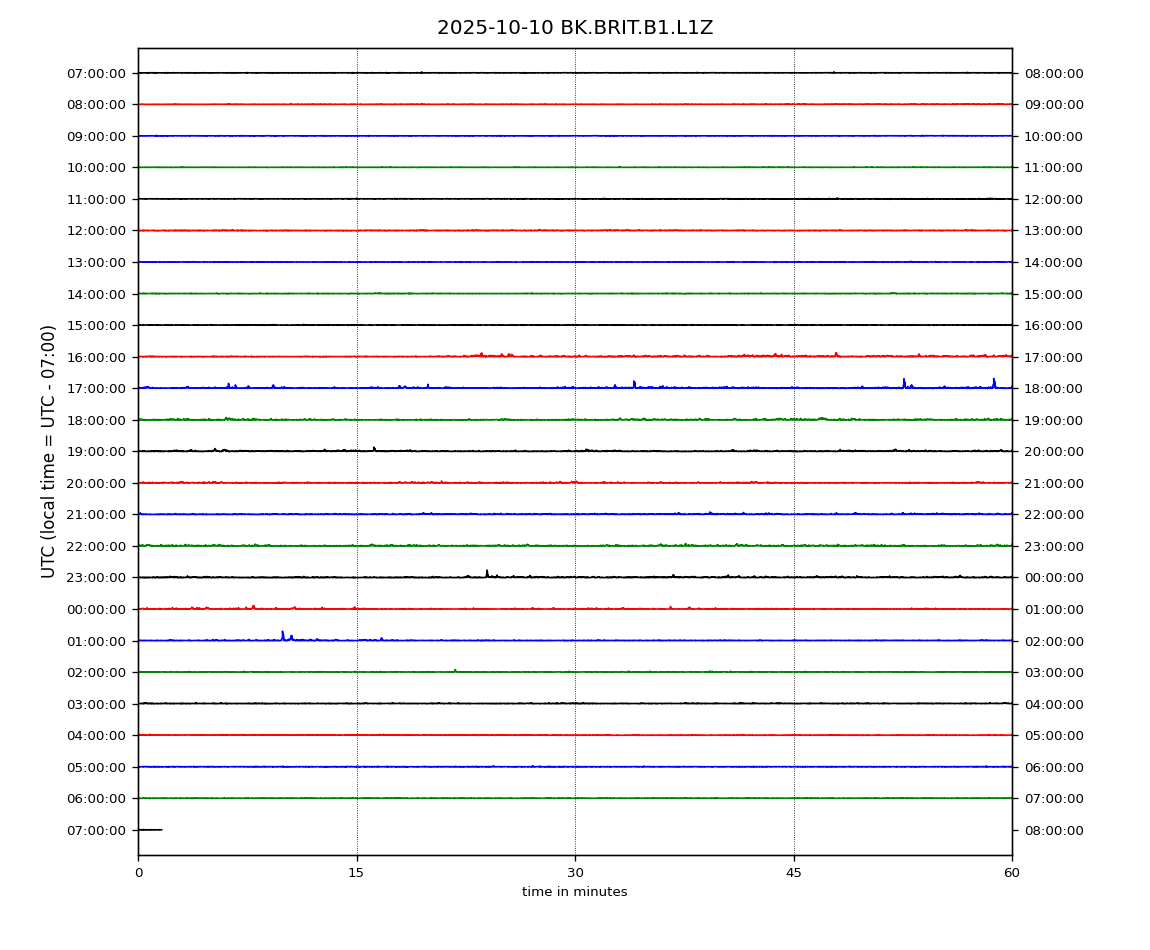Click the right-axis 18:00:00 time label
1150x950 pixels.
[1053, 389]
